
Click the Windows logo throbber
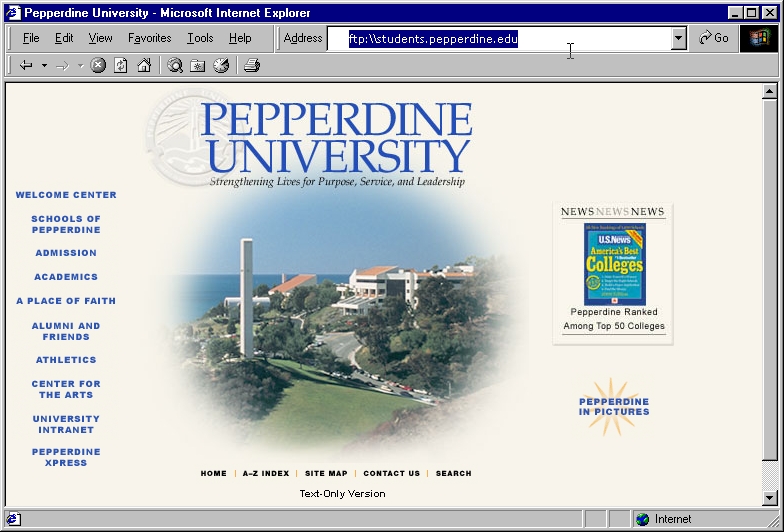click(x=759, y=38)
